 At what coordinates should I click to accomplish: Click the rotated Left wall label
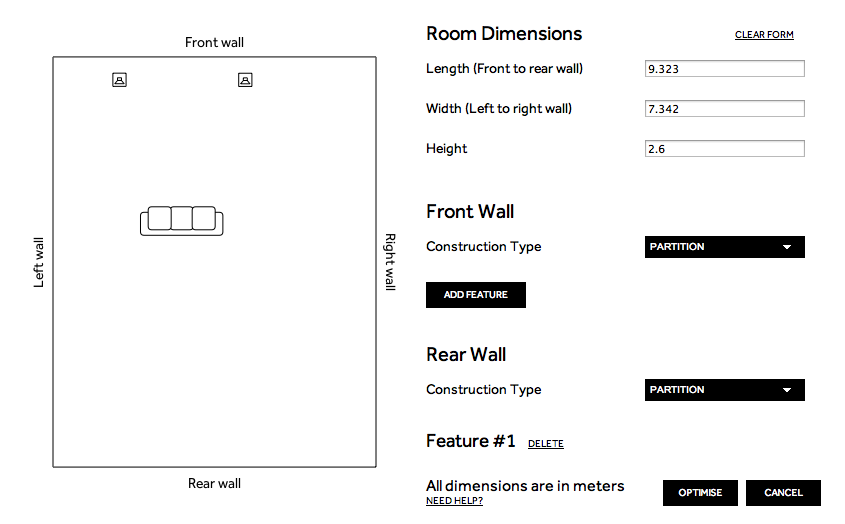(x=38, y=263)
